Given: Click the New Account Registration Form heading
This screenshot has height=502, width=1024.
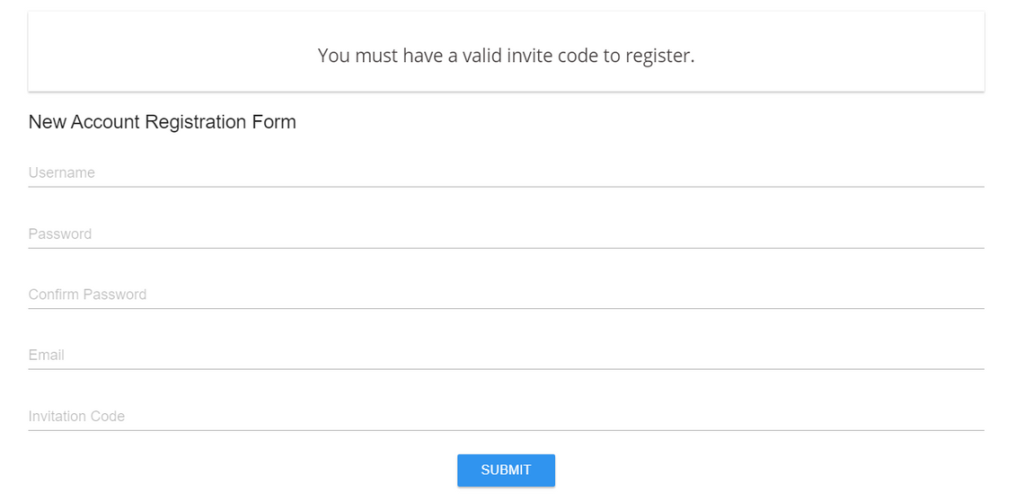Looking at the screenshot, I should [162, 122].
